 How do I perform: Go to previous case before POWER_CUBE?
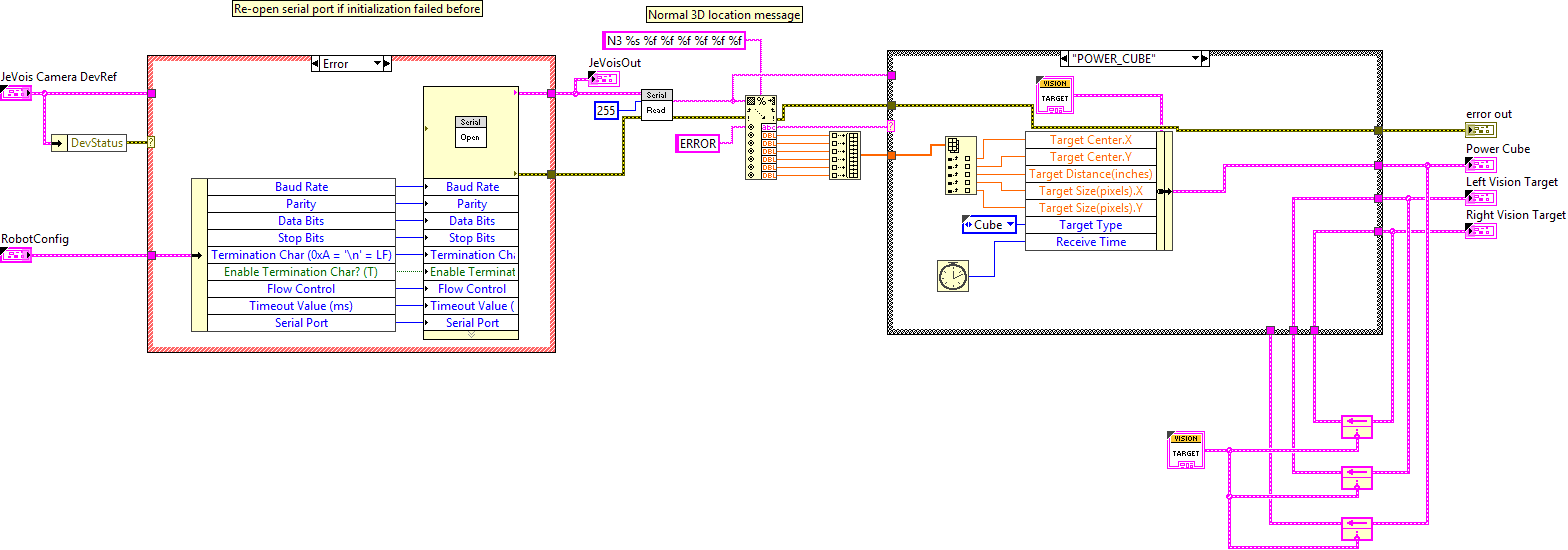[x=1063, y=59]
